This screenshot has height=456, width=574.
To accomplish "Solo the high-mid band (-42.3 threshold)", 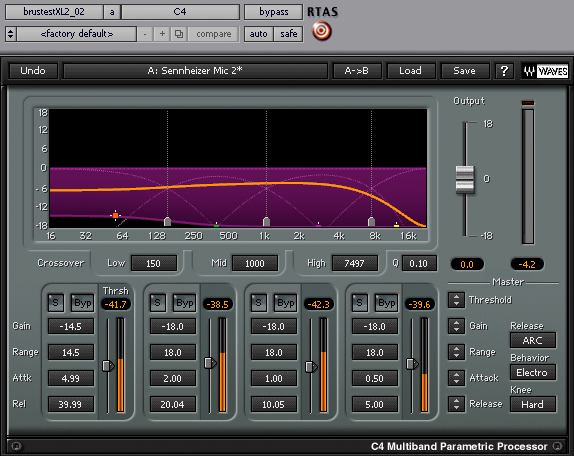I will tap(258, 303).
